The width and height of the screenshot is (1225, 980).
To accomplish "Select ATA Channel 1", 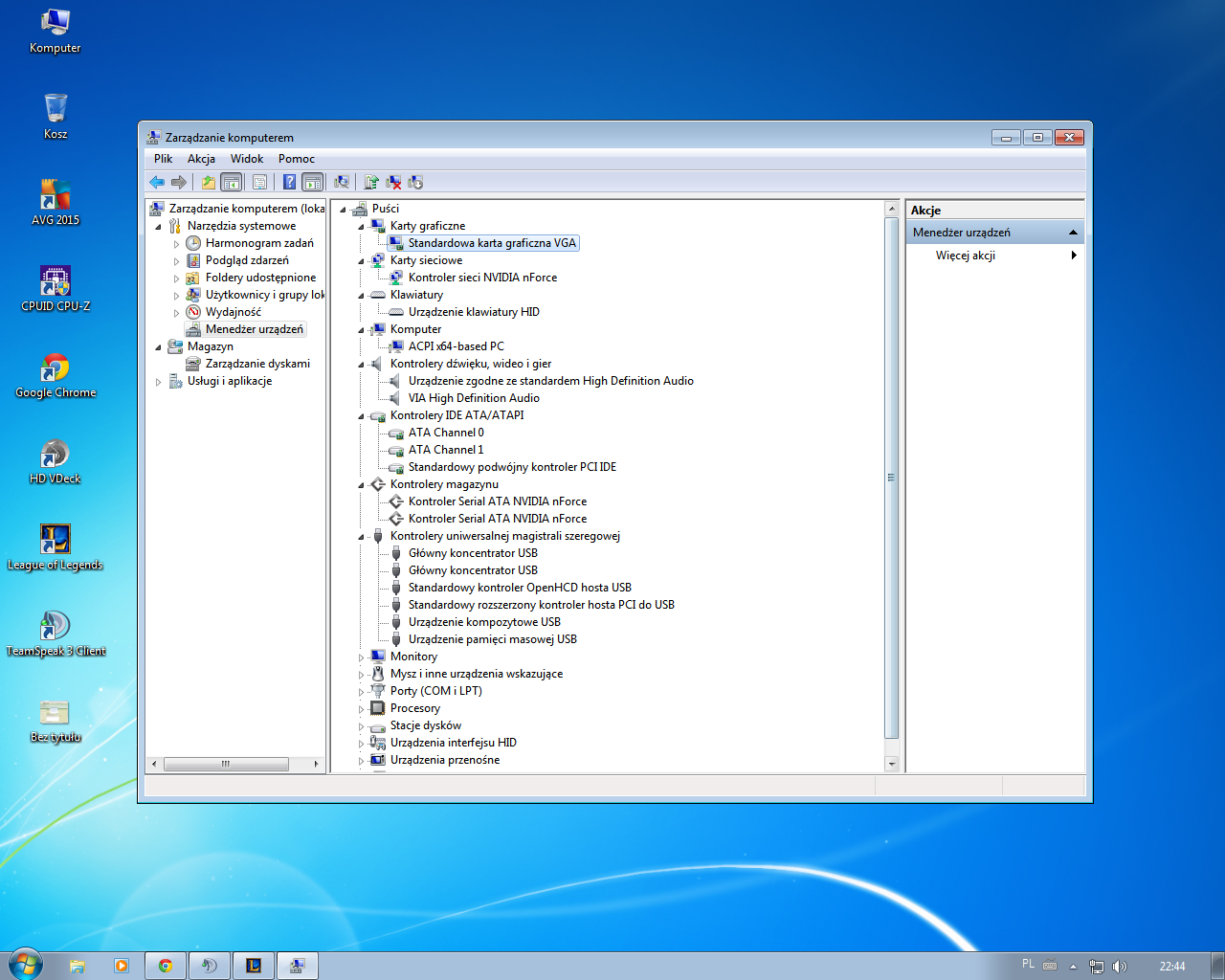I will pos(446,450).
